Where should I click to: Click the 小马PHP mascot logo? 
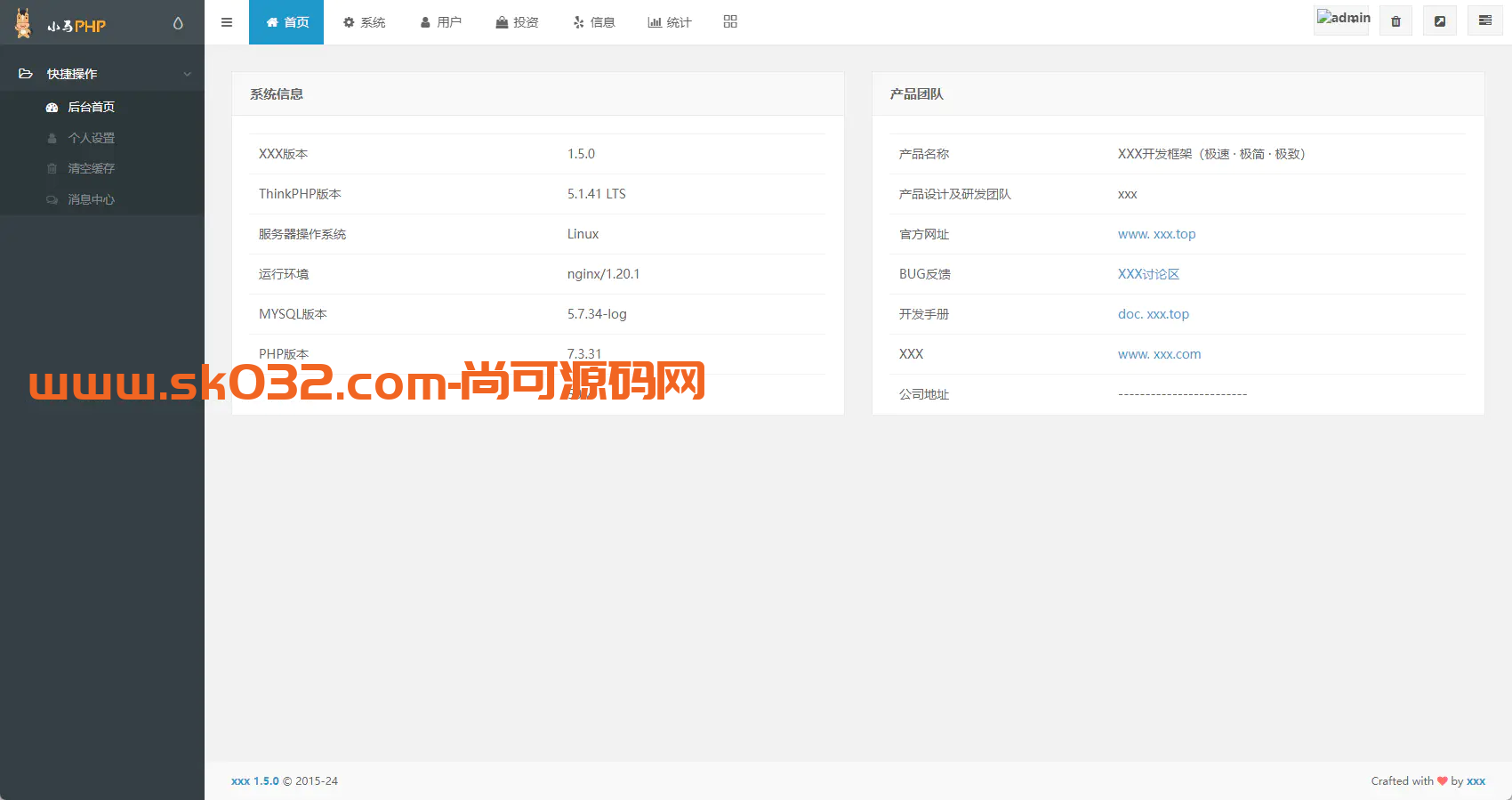(x=23, y=23)
